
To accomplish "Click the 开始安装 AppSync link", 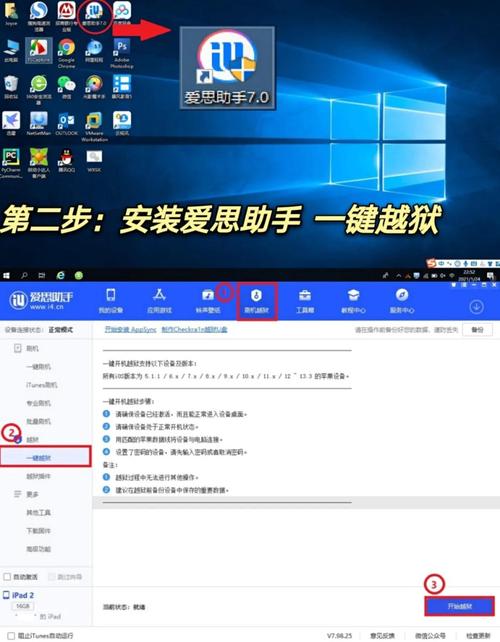I will pos(131,329).
